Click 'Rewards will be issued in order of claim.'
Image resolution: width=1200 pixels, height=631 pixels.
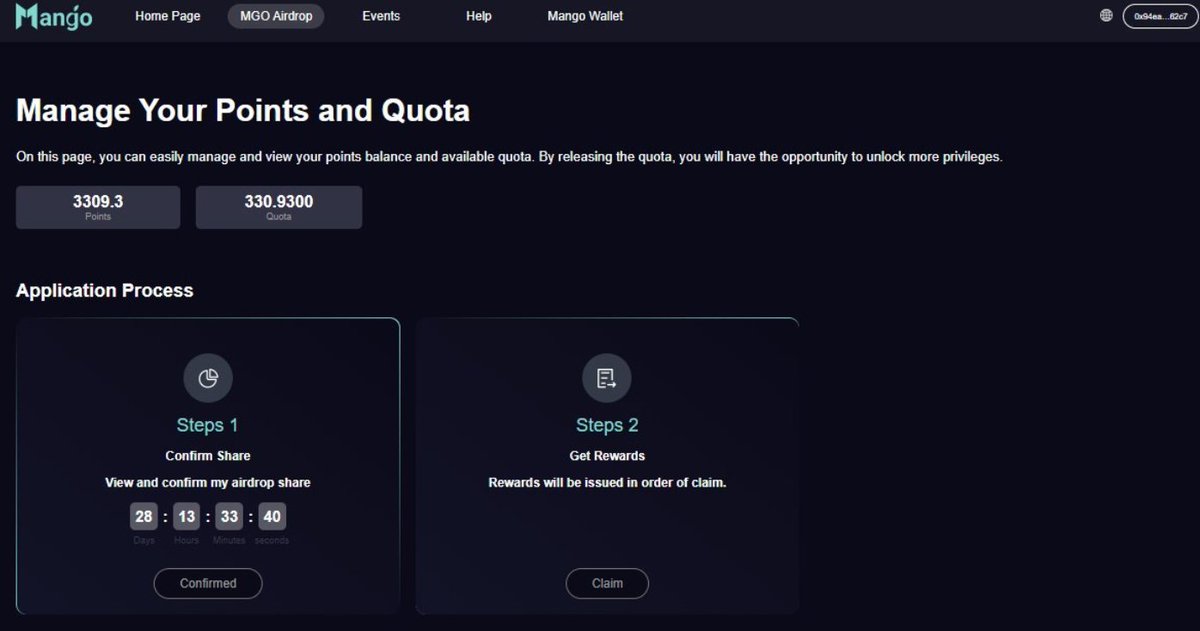tap(607, 483)
